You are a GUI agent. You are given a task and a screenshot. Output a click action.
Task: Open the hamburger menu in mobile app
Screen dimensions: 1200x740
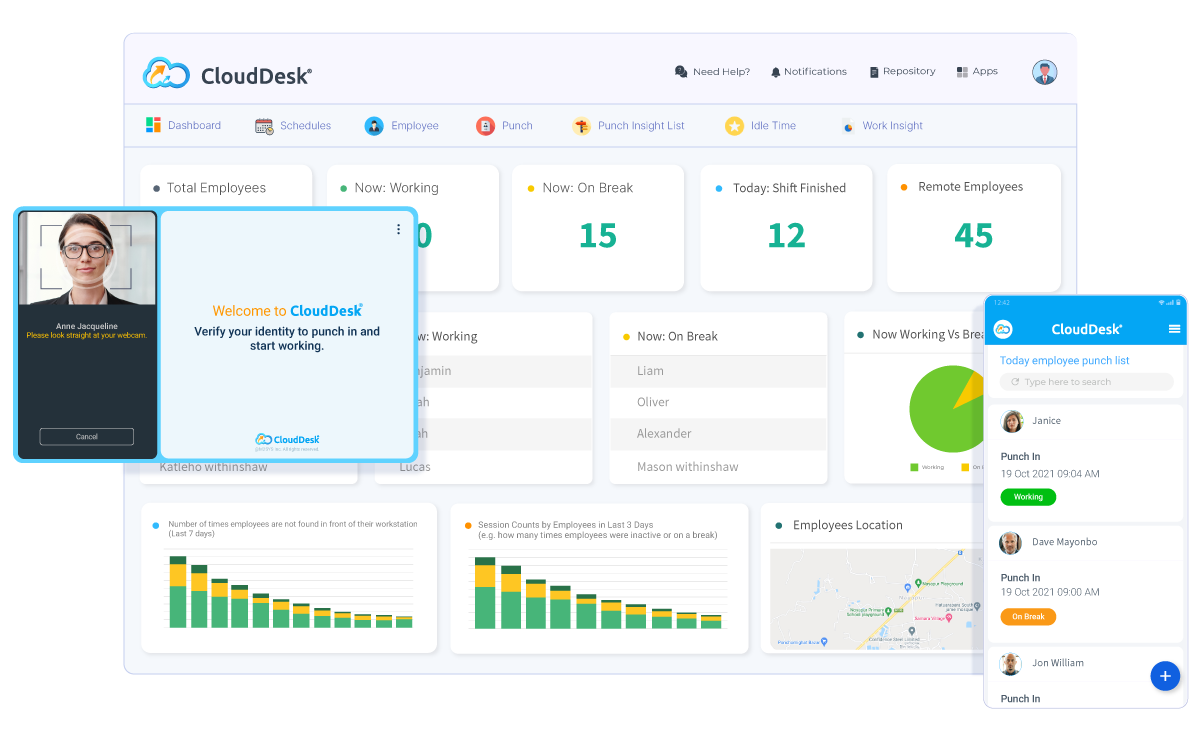coord(1174,329)
